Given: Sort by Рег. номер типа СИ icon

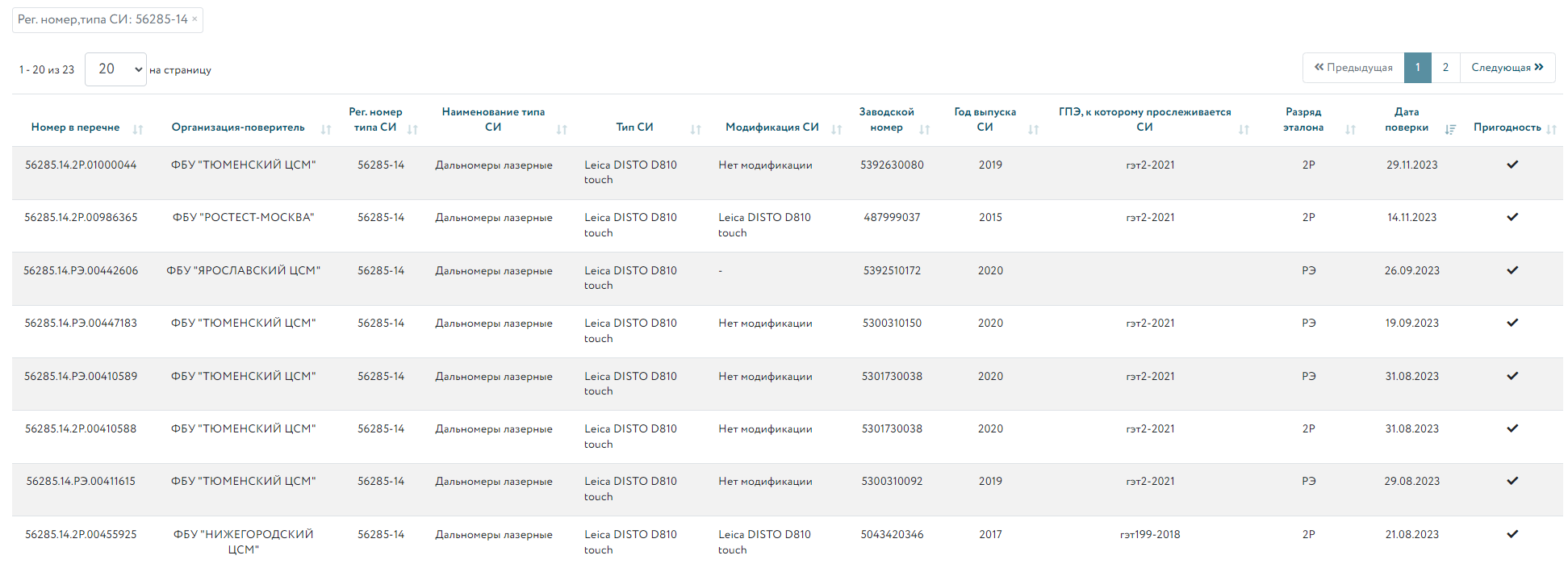Looking at the screenshot, I should pyautogui.click(x=412, y=129).
